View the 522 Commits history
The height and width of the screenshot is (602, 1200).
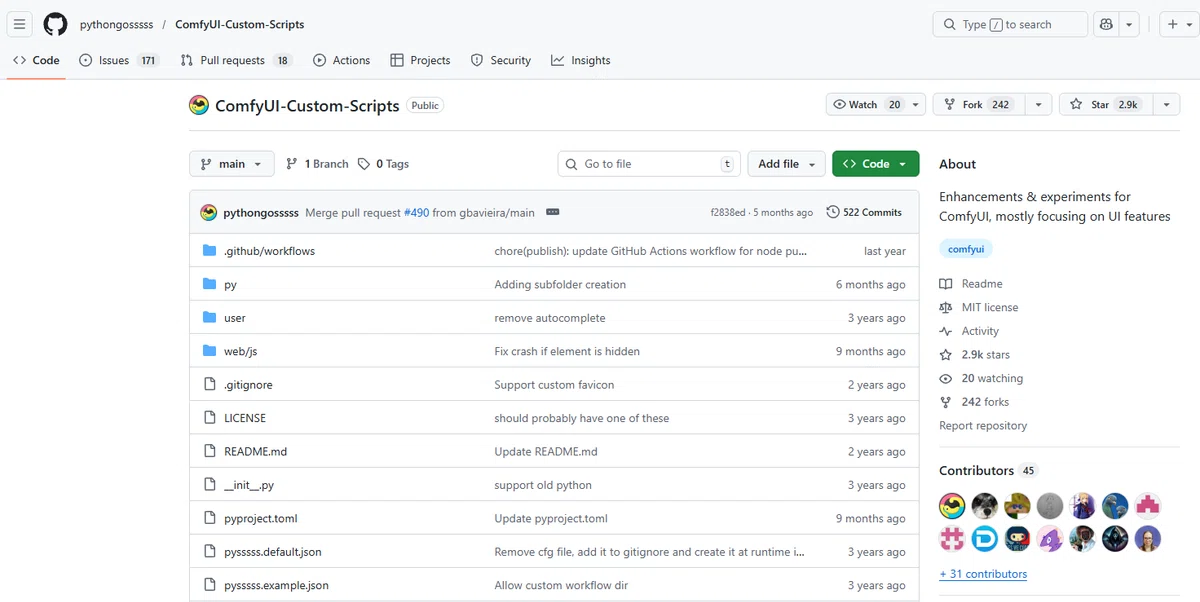(864, 212)
